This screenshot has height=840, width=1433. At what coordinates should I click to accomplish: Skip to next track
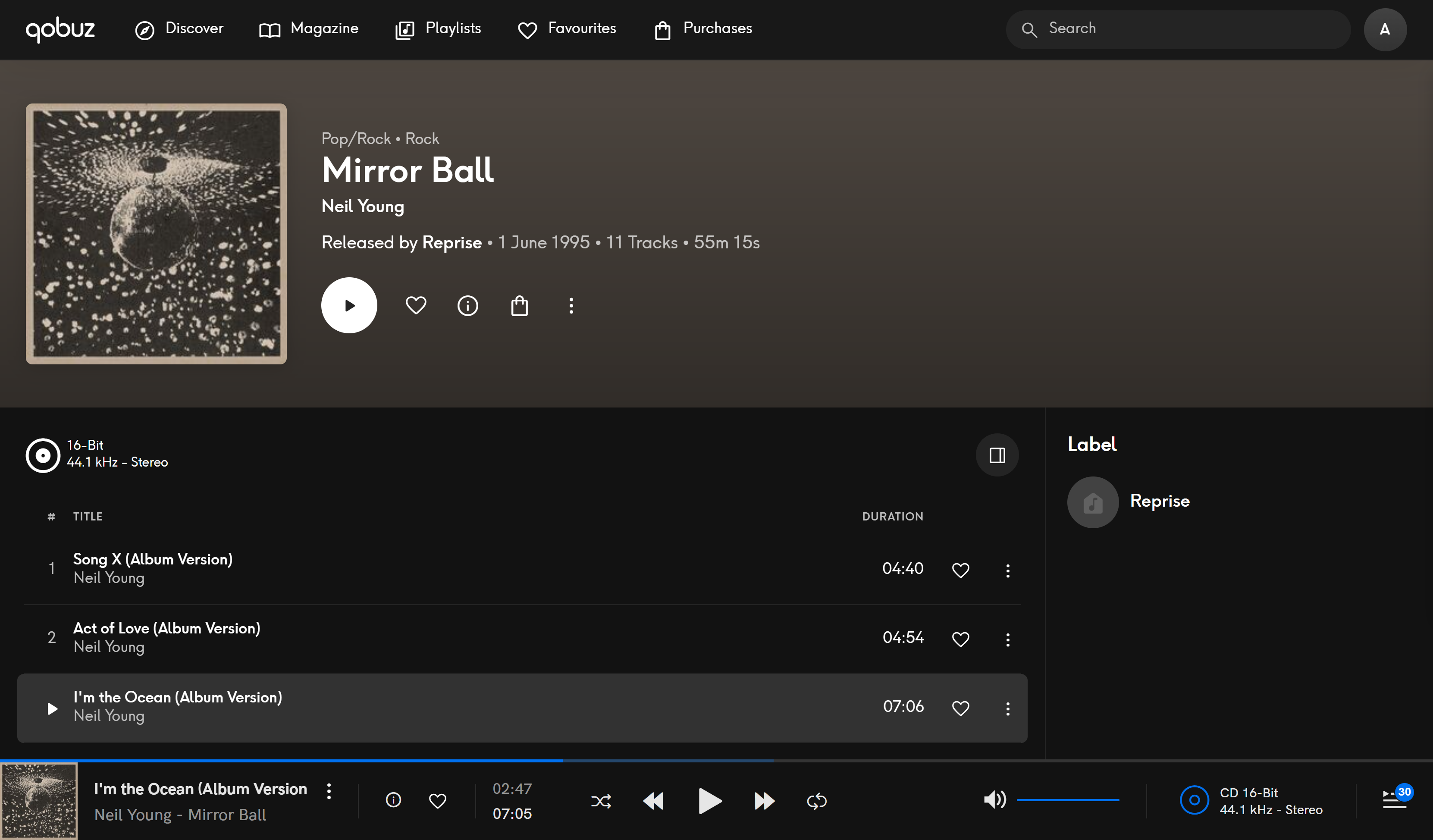[764, 801]
